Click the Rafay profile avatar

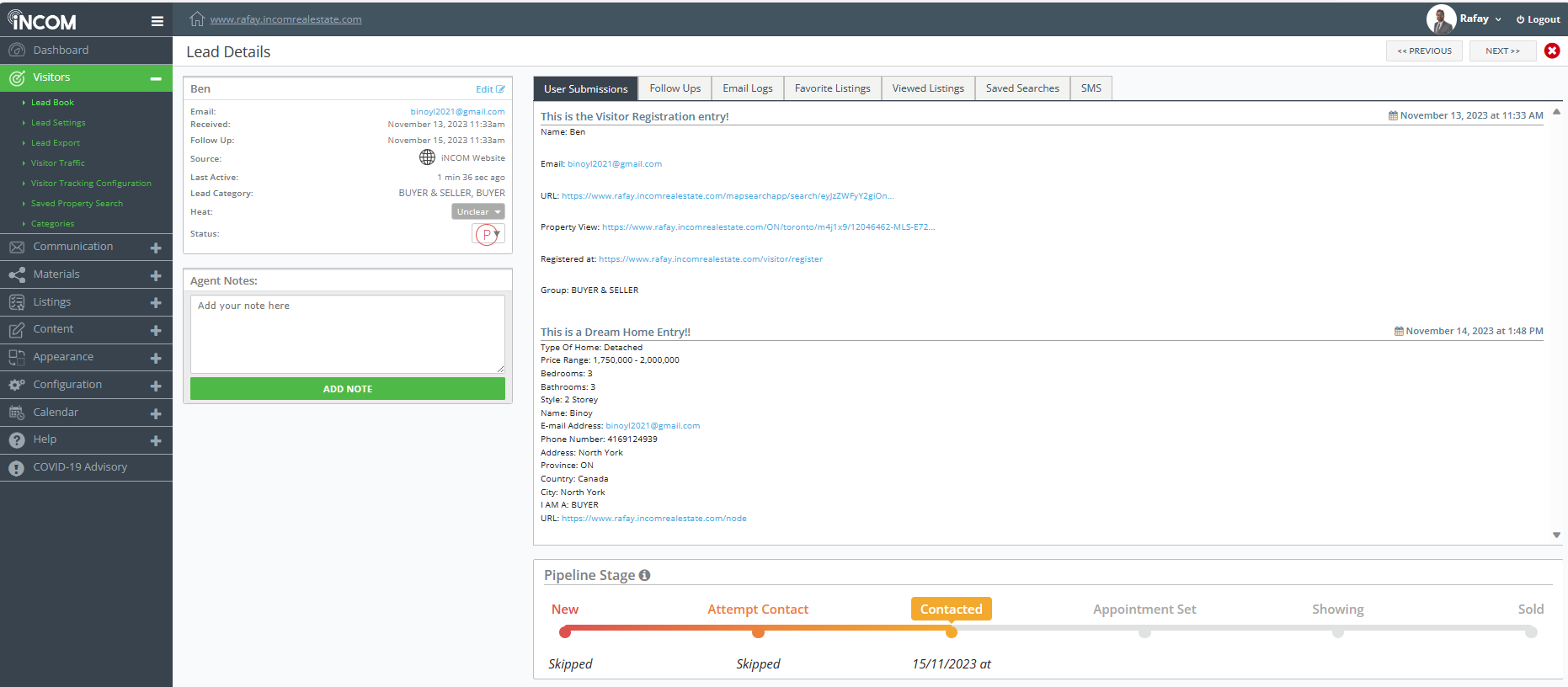(x=1441, y=19)
